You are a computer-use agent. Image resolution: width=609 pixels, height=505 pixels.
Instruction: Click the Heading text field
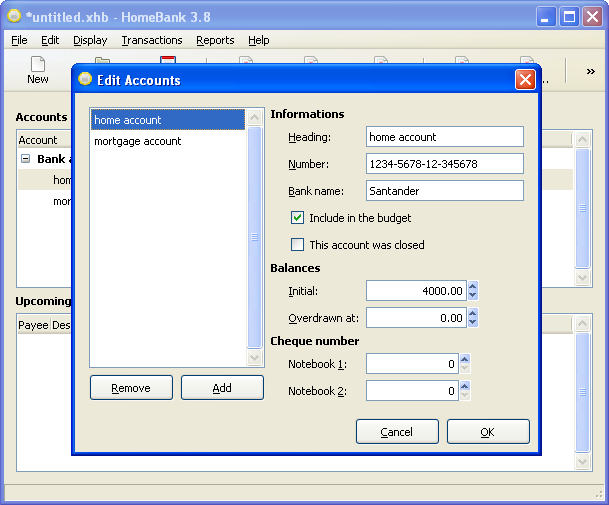(x=445, y=137)
